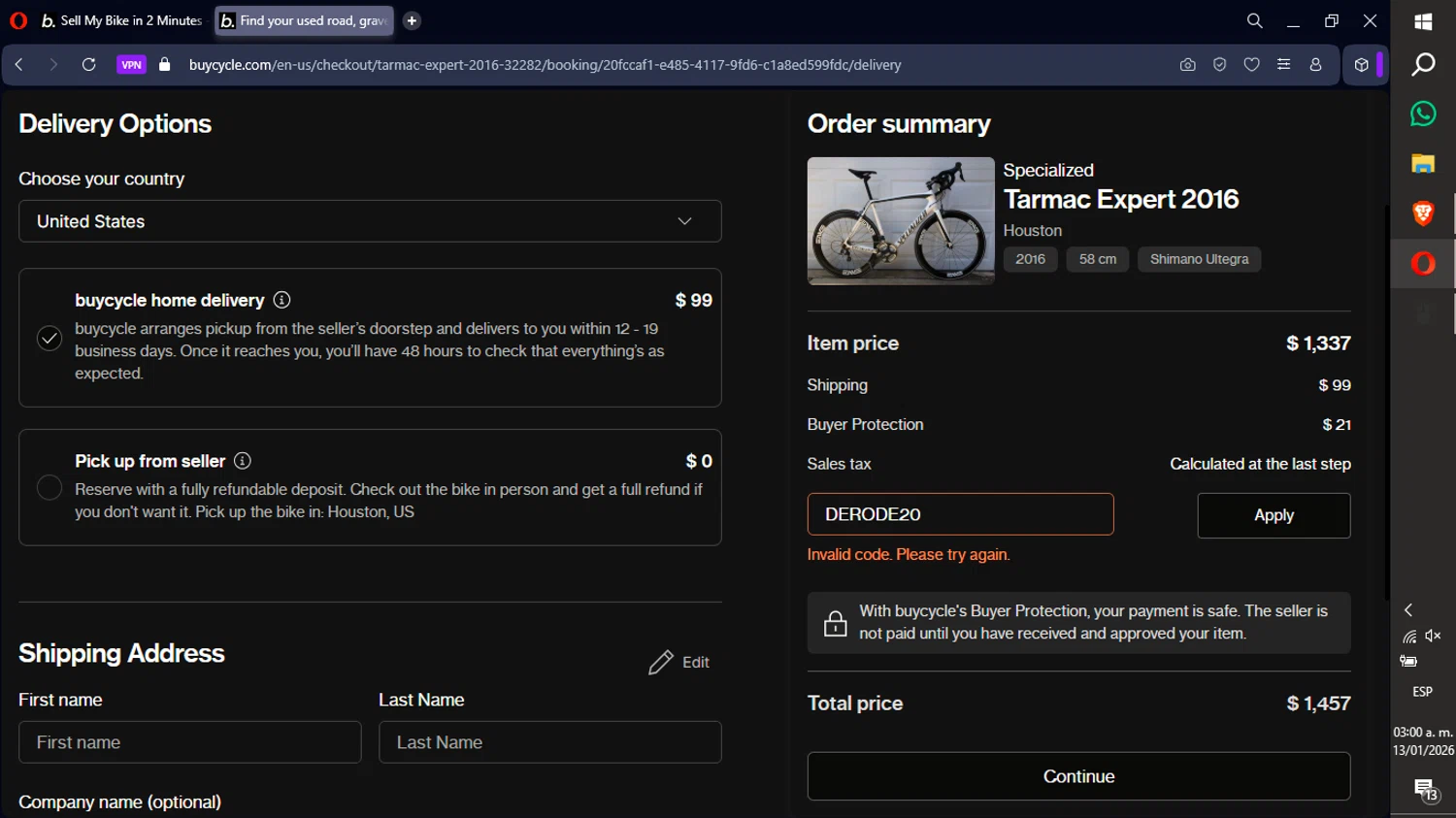1456x818 pixels.
Task: Click the First name input field
Action: pos(190,742)
